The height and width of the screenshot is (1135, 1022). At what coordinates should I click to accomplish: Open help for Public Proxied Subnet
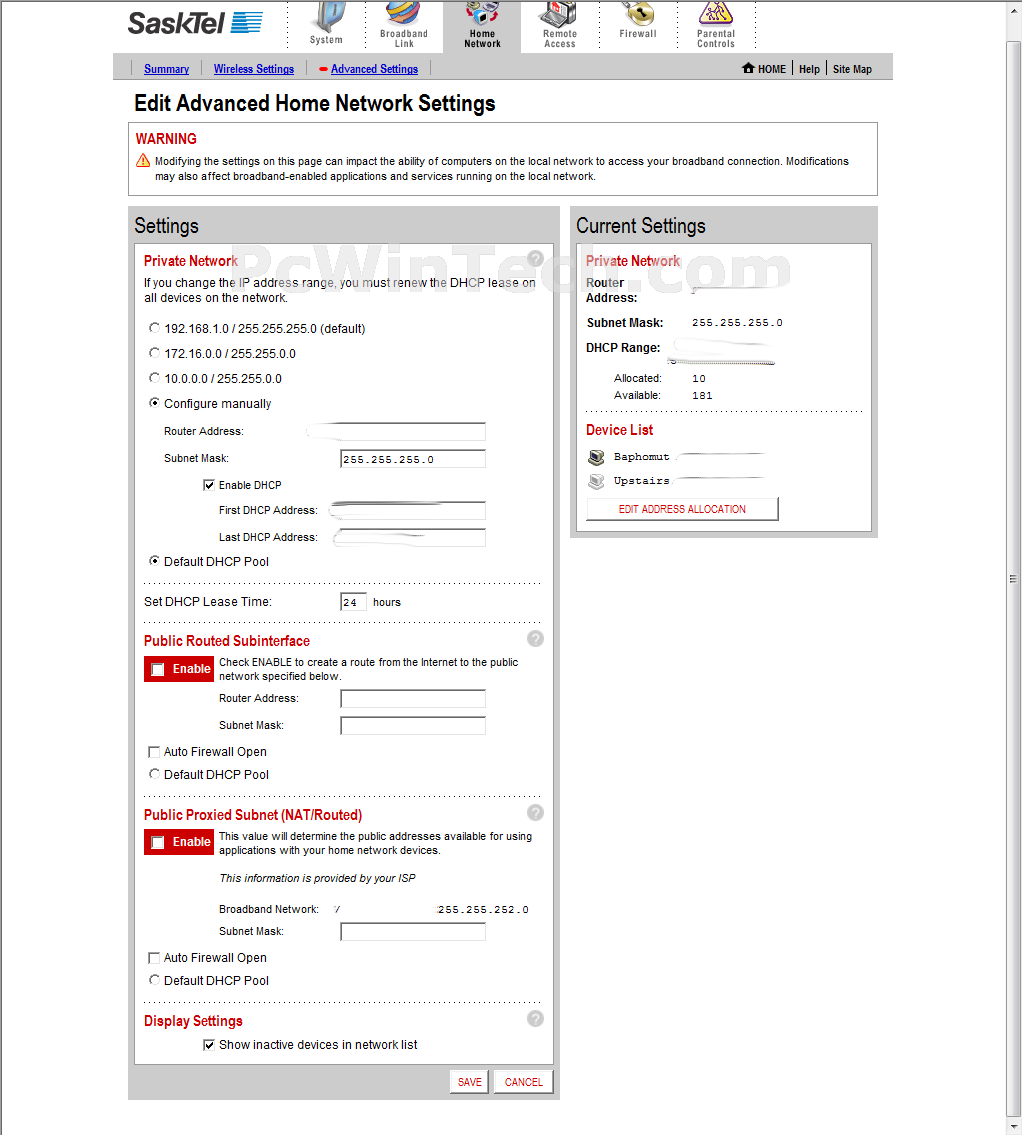point(536,812)
